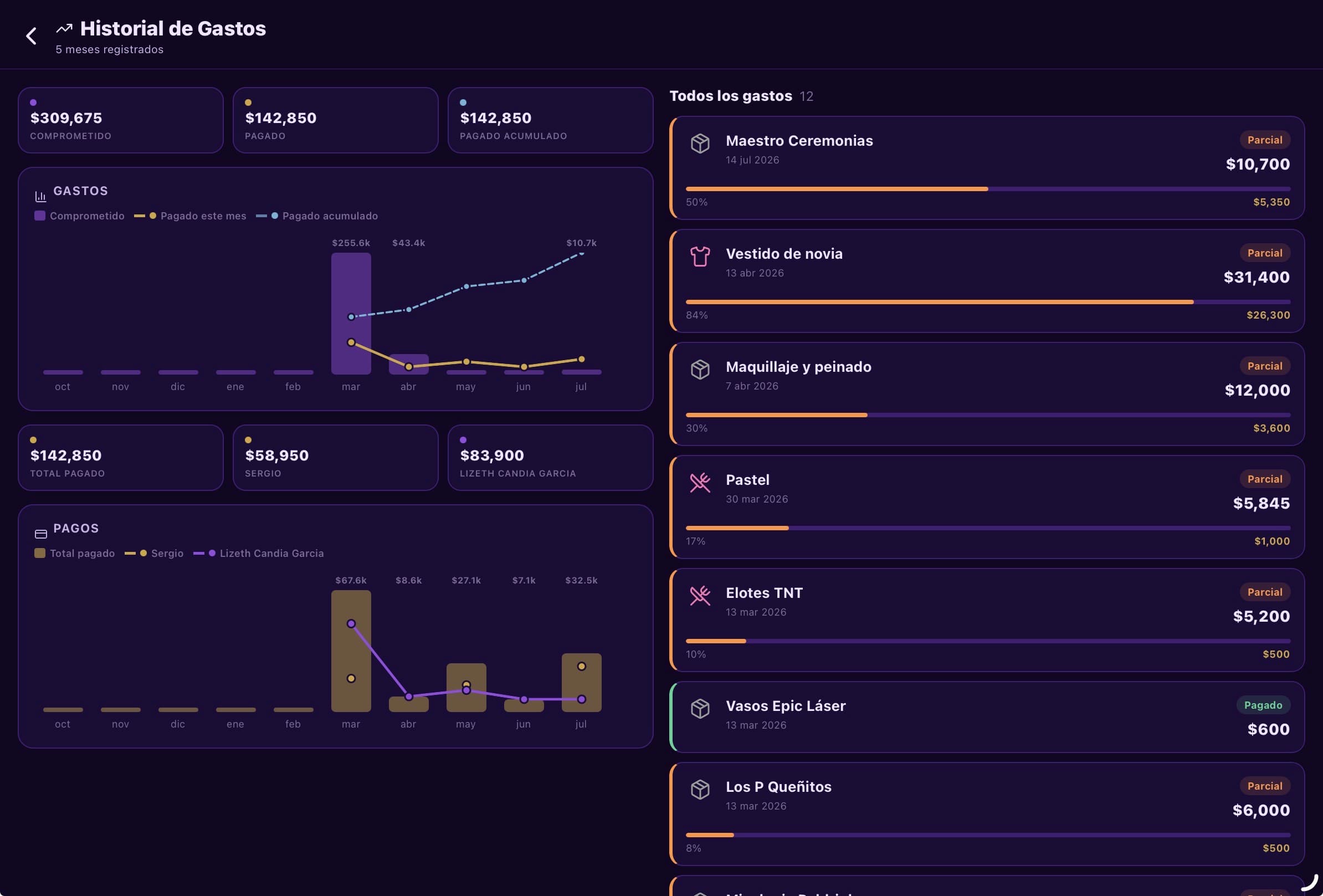Click the Los P Queñitos expense title
This screenshot has width=1323, height=896.
[x=778, y=787]
